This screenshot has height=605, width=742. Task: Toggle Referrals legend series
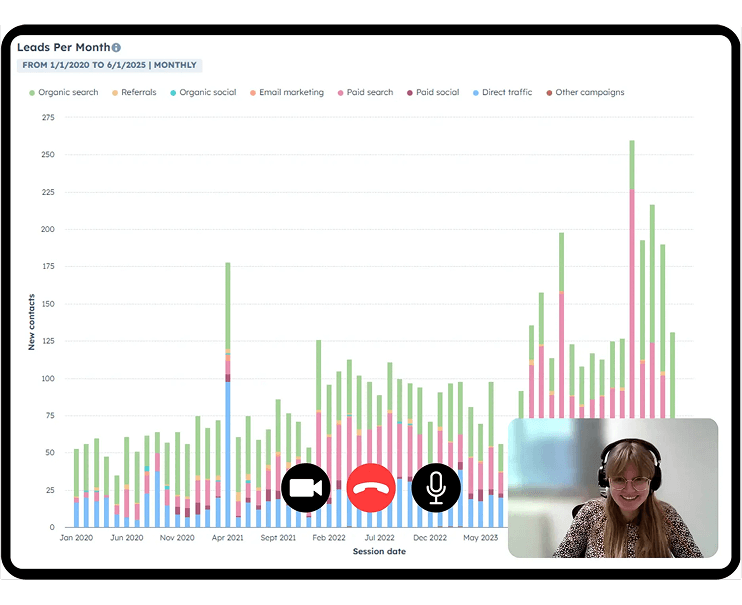(x=138, y=92)
